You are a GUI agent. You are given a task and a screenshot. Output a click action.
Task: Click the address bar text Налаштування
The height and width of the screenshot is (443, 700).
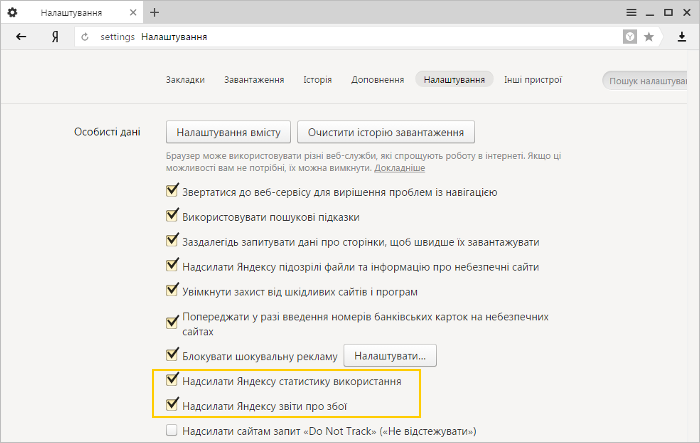pos(174,37)
